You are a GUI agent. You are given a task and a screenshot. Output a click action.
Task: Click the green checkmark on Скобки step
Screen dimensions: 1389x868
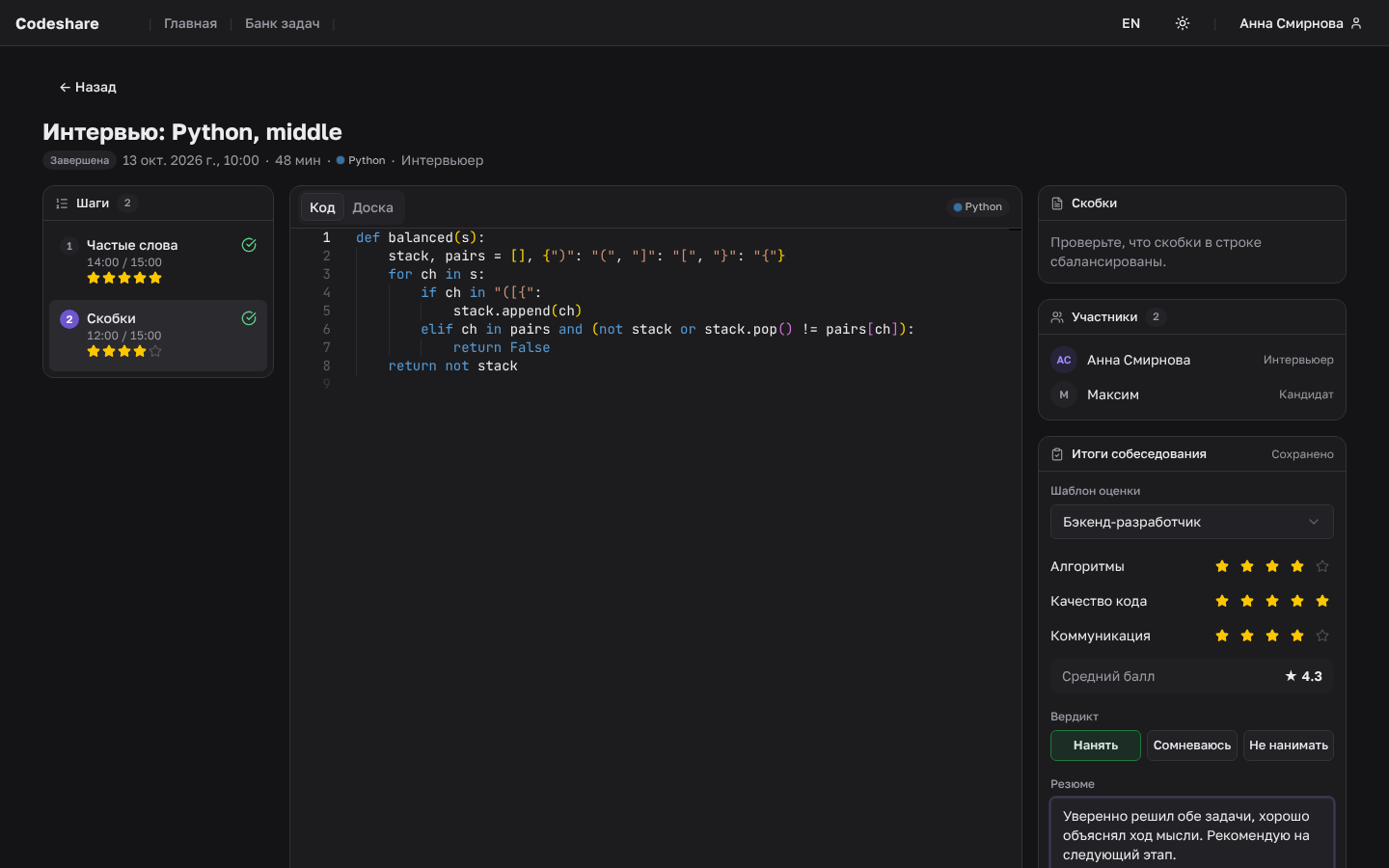(249, 318)
